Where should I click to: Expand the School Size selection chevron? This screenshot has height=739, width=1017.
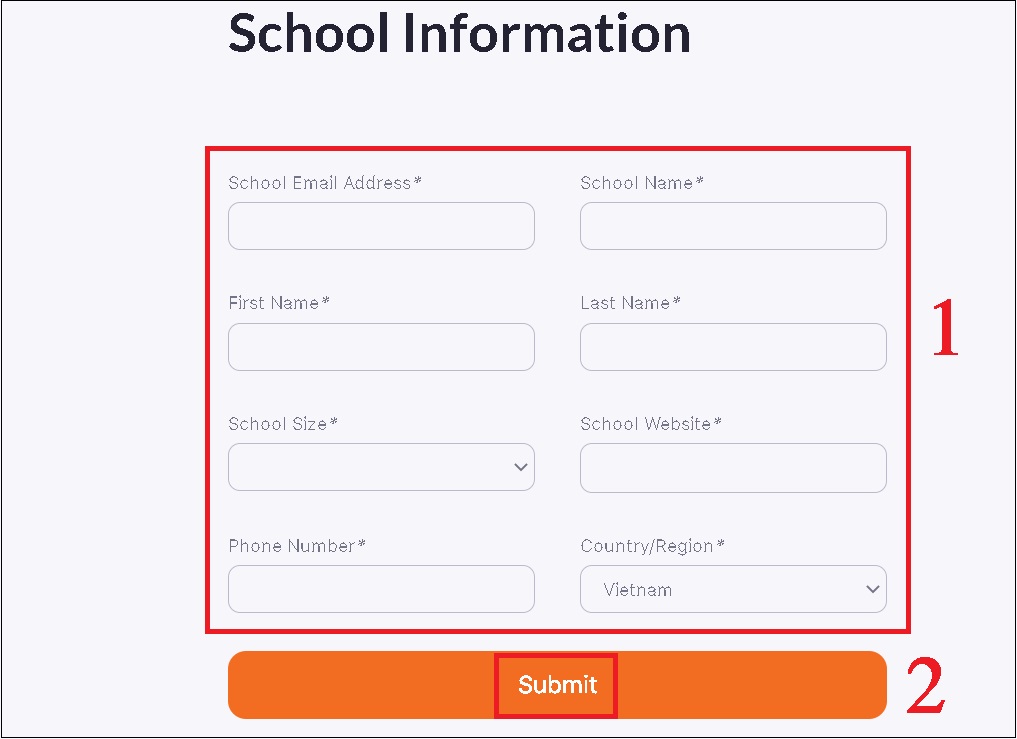pos(520,467)
